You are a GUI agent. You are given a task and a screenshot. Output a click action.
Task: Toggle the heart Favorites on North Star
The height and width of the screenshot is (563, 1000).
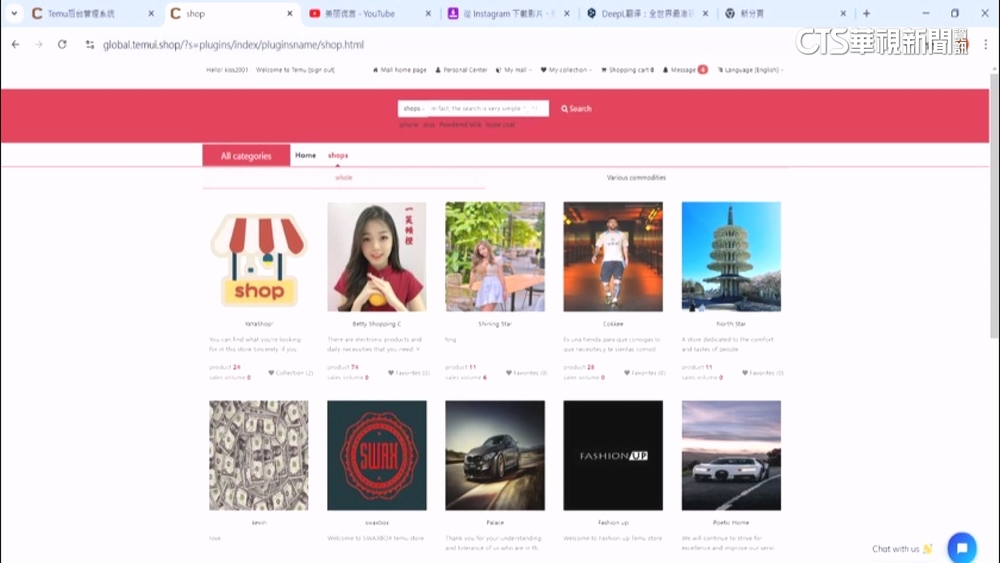[744, 373]
